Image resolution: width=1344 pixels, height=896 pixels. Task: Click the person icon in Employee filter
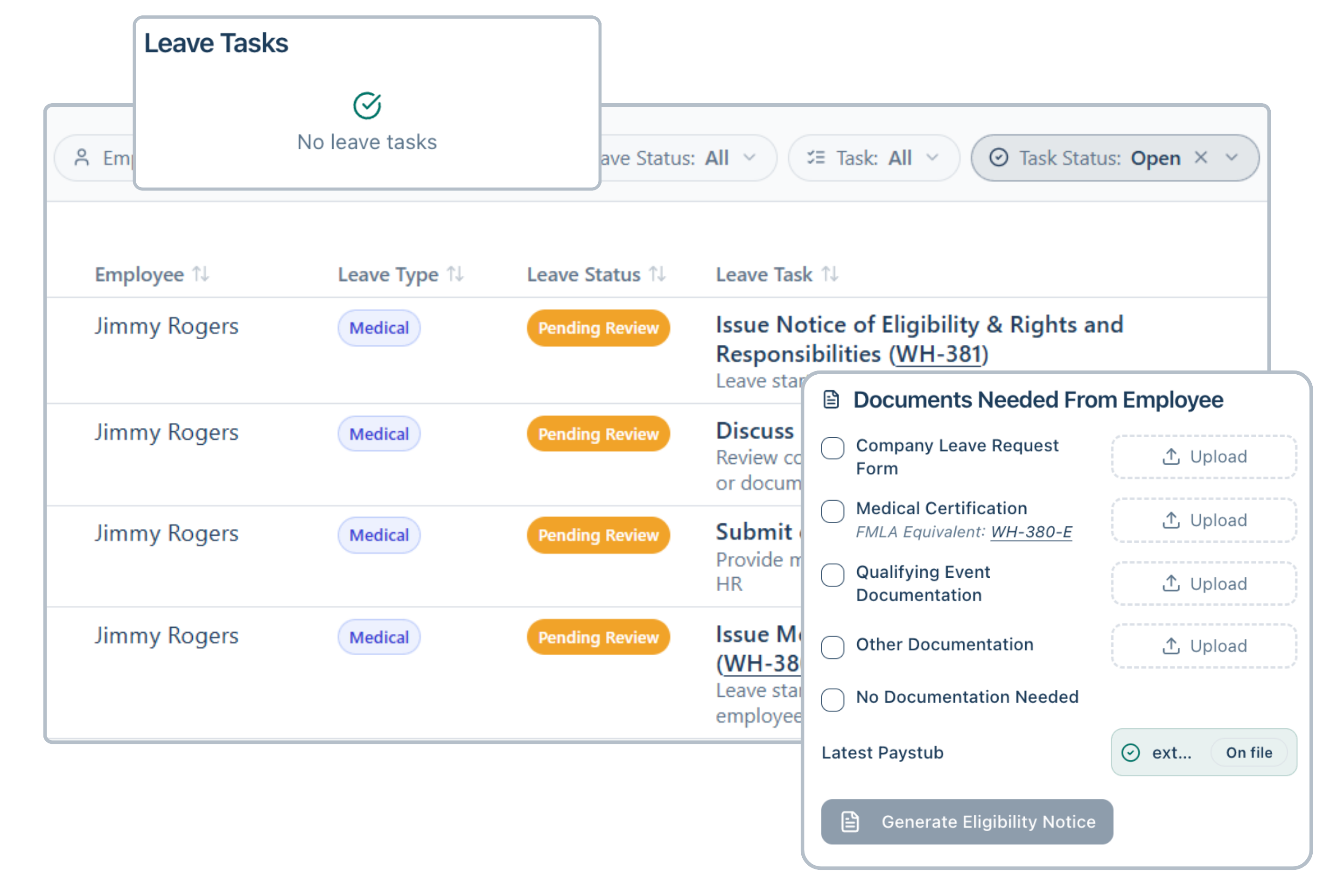pos(82,158)
